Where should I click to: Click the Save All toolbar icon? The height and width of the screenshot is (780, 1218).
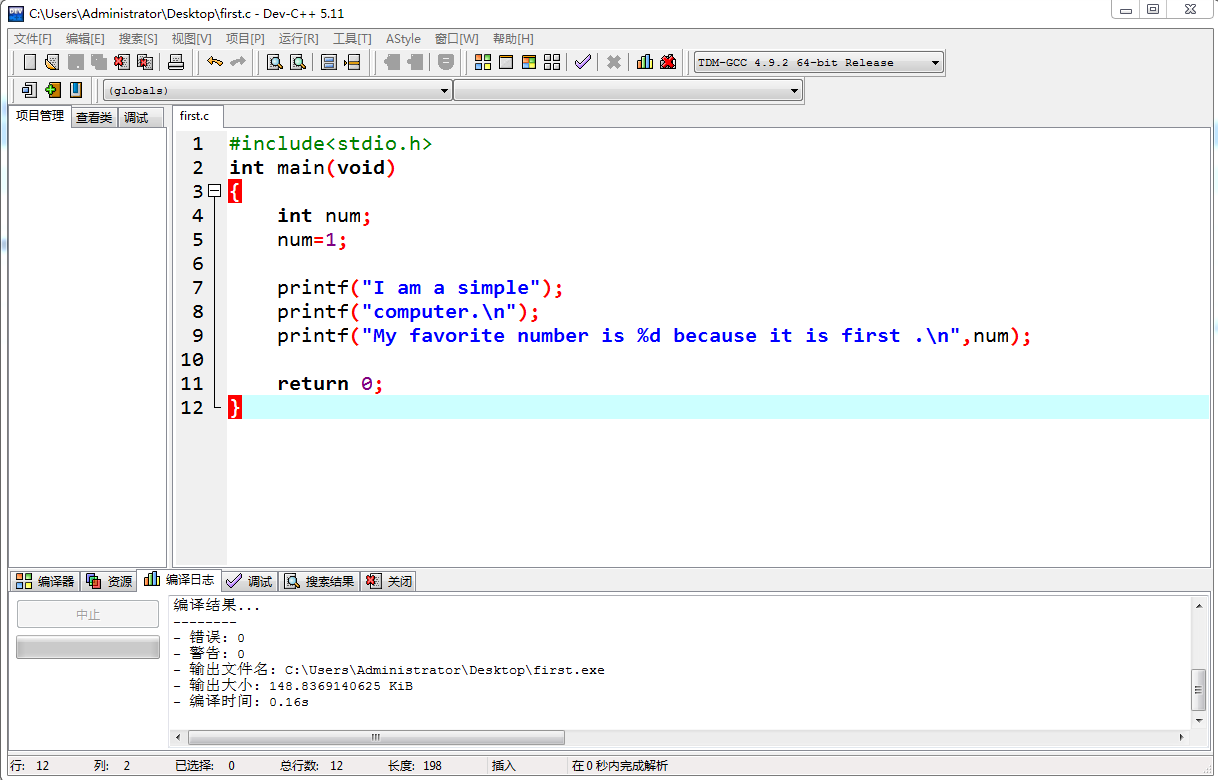click(x=98, y=62)
